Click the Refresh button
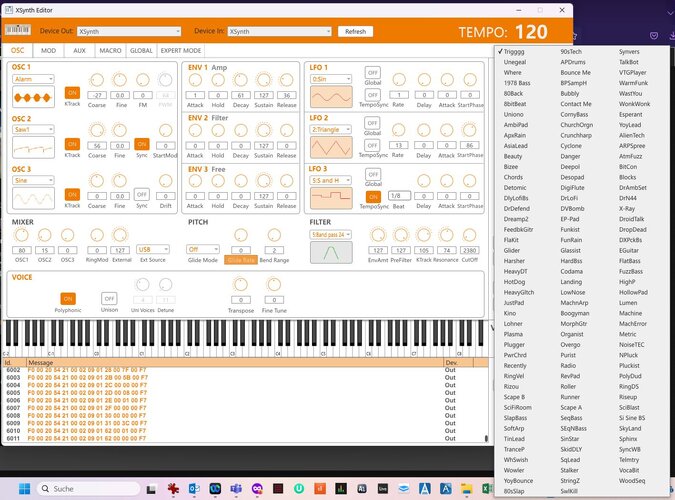The image size is (675, 500). pos(355,31)
